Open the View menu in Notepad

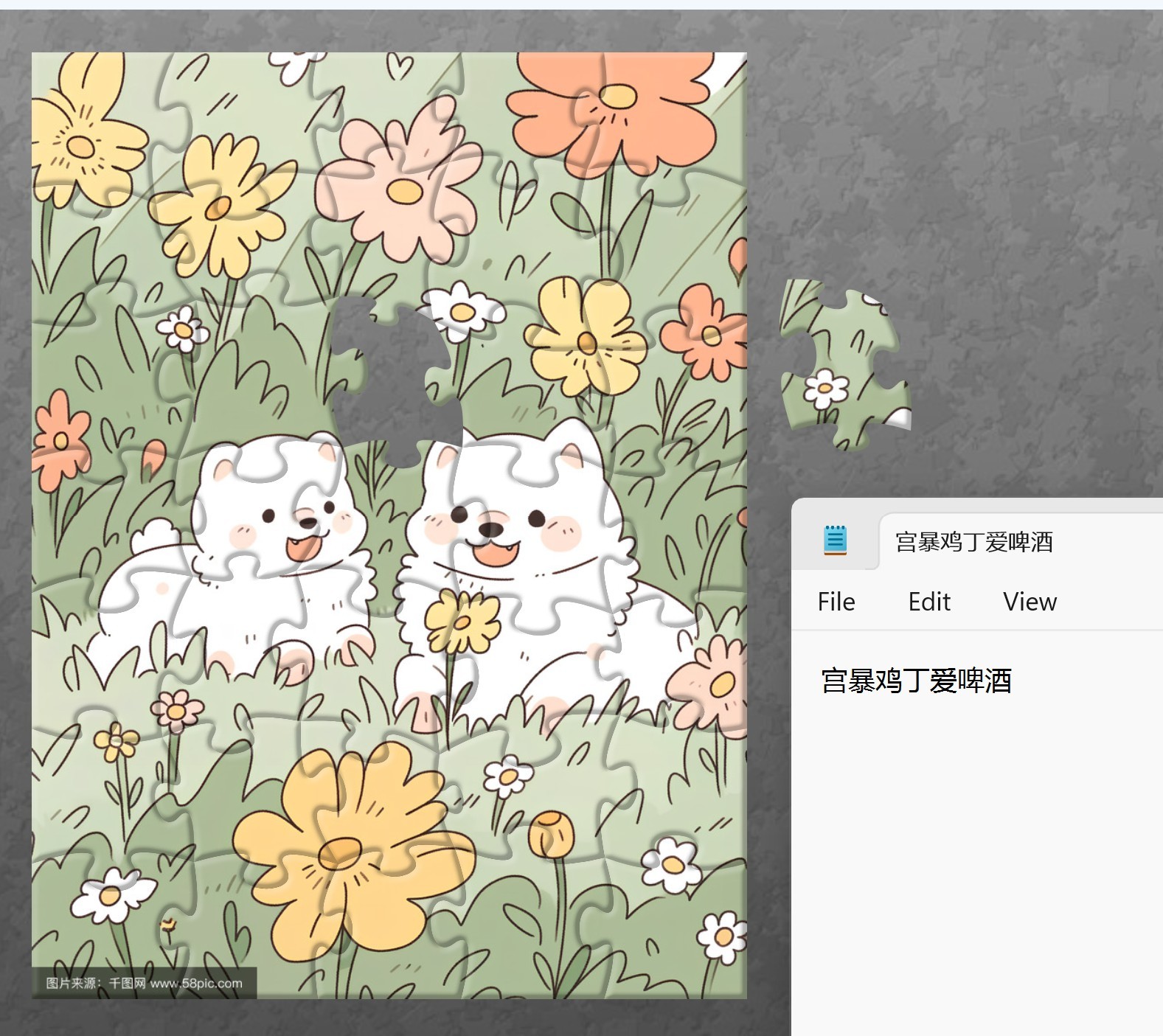click(x=1030, y=602)
